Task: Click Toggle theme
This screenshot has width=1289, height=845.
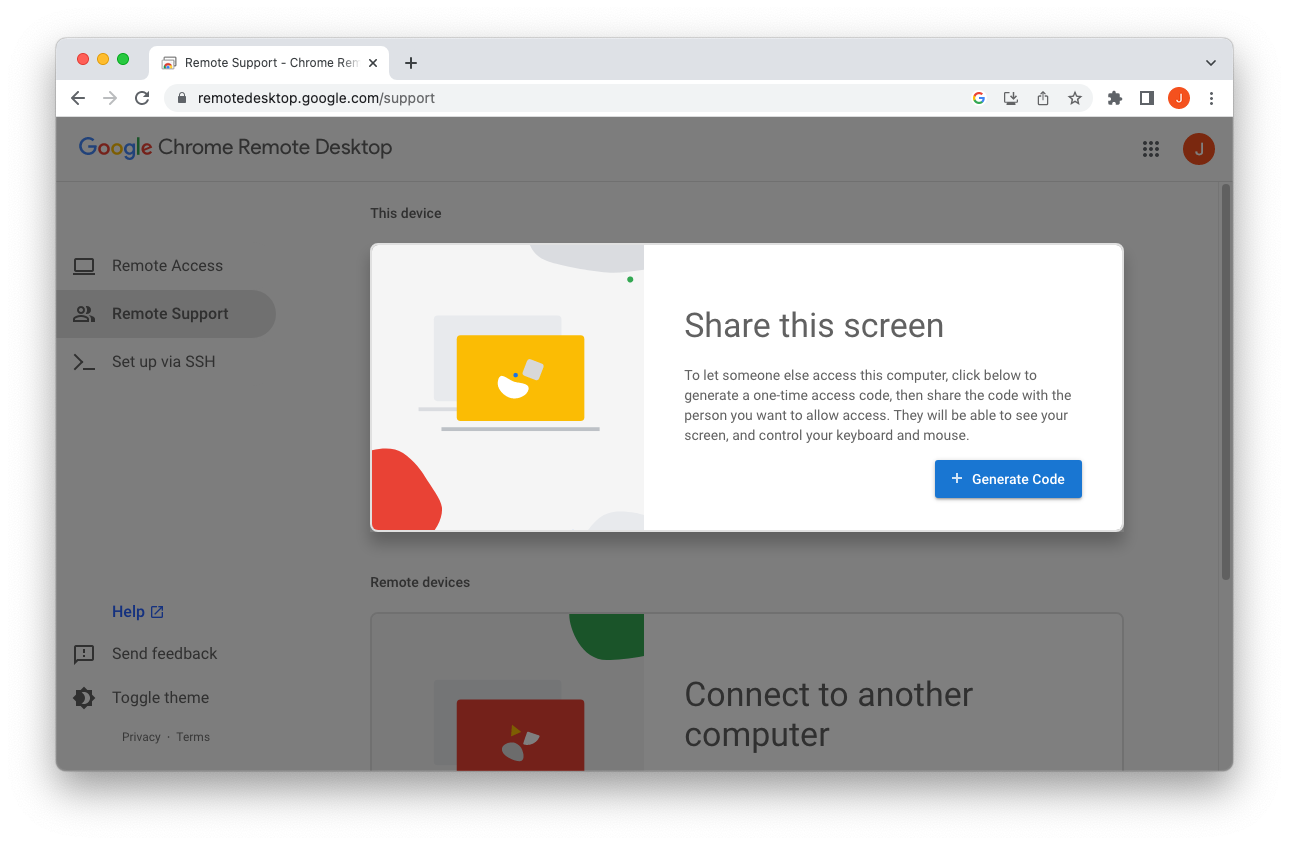Action: pyautogui.click(x=160, y=698)
